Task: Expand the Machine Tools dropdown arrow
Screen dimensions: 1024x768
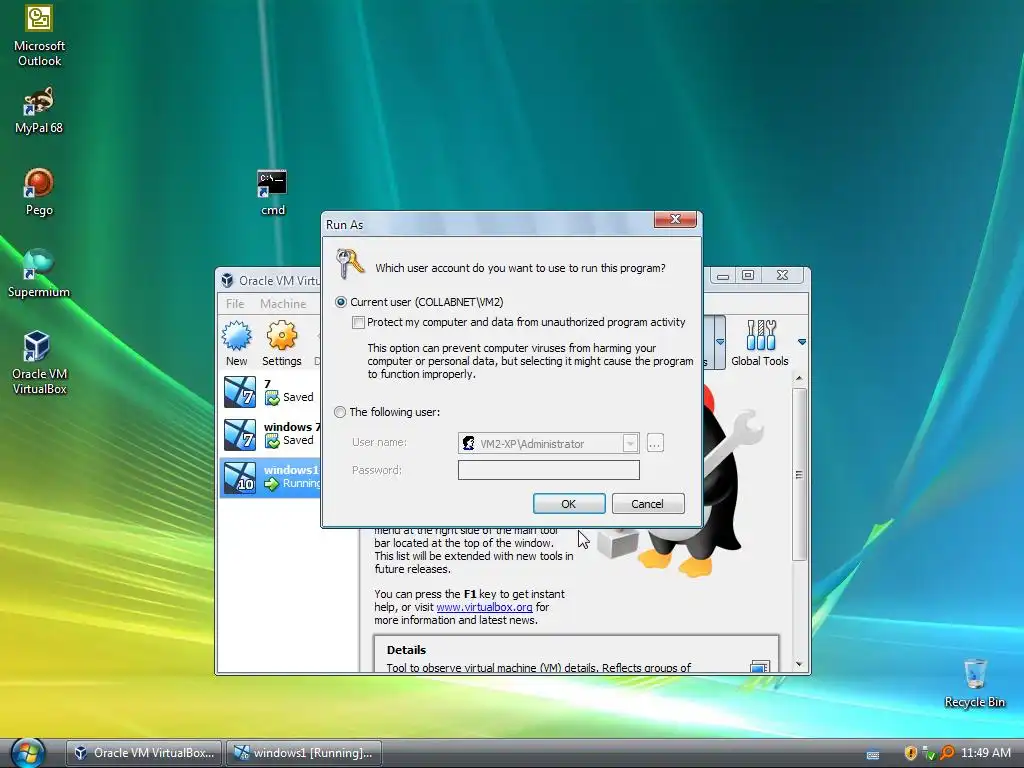Action: [x=720, y=342]
